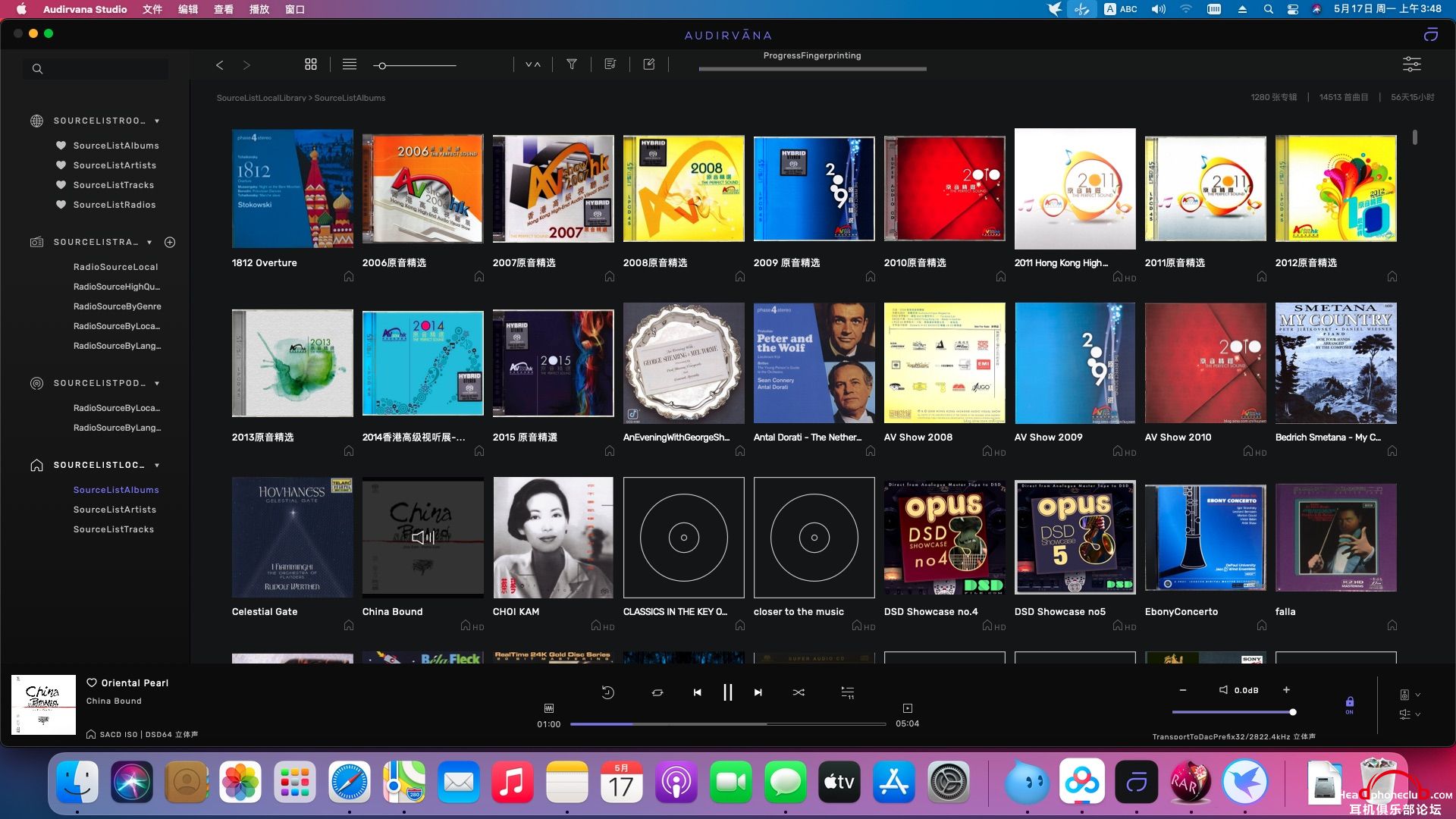1456x819 pixels.
Task: Open the Audirvana Studio app menu
Action: click(x=85, y=9)
